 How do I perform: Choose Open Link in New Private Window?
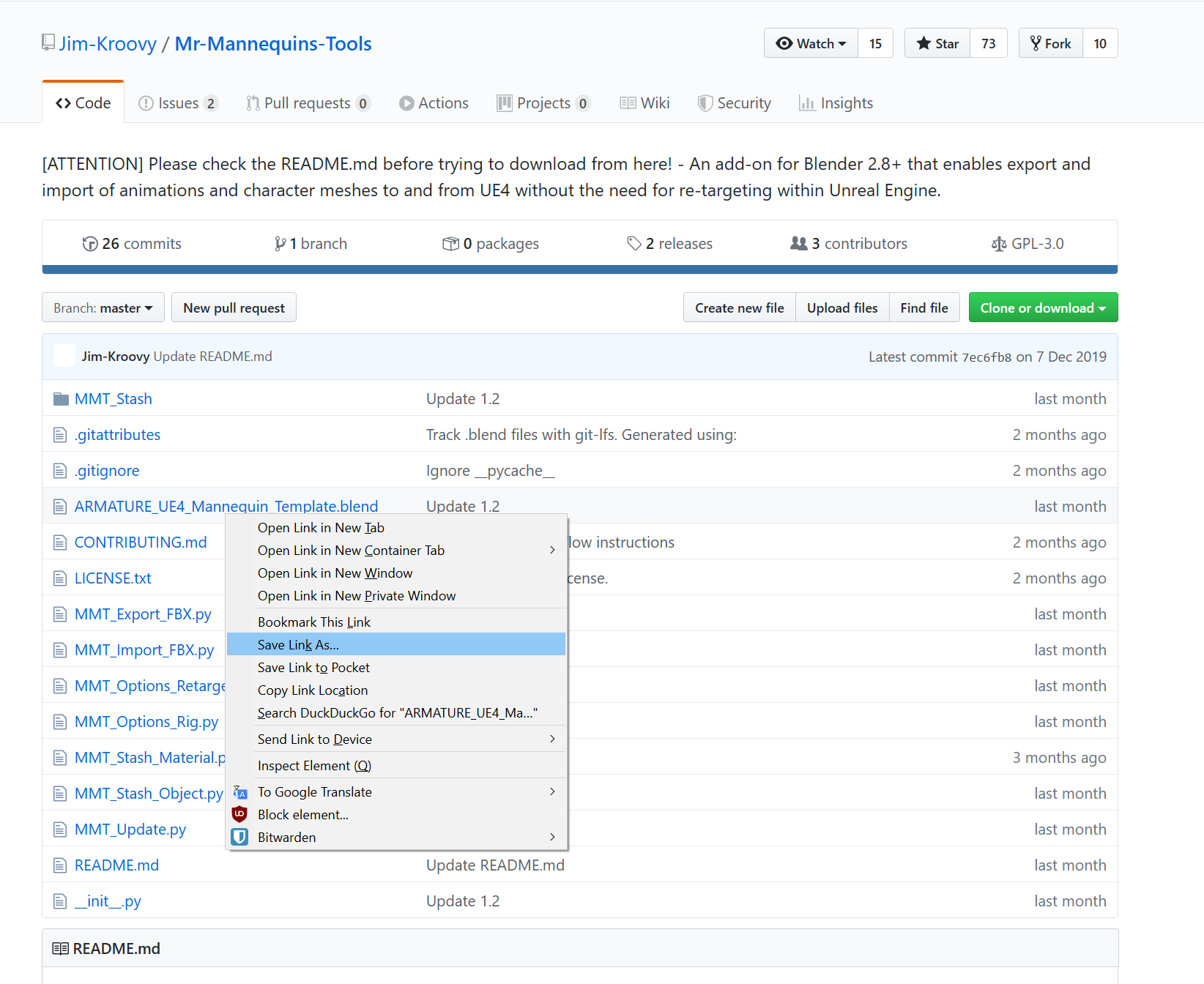[x=396, y=596]
